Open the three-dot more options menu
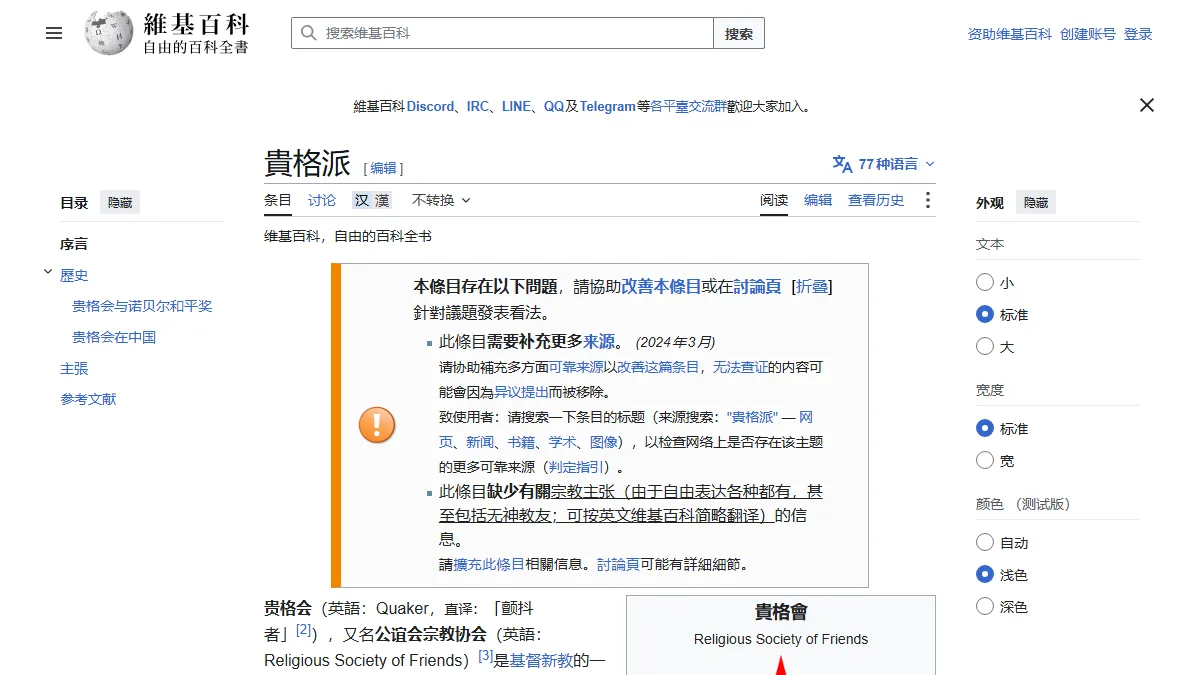 click(928, 200)
